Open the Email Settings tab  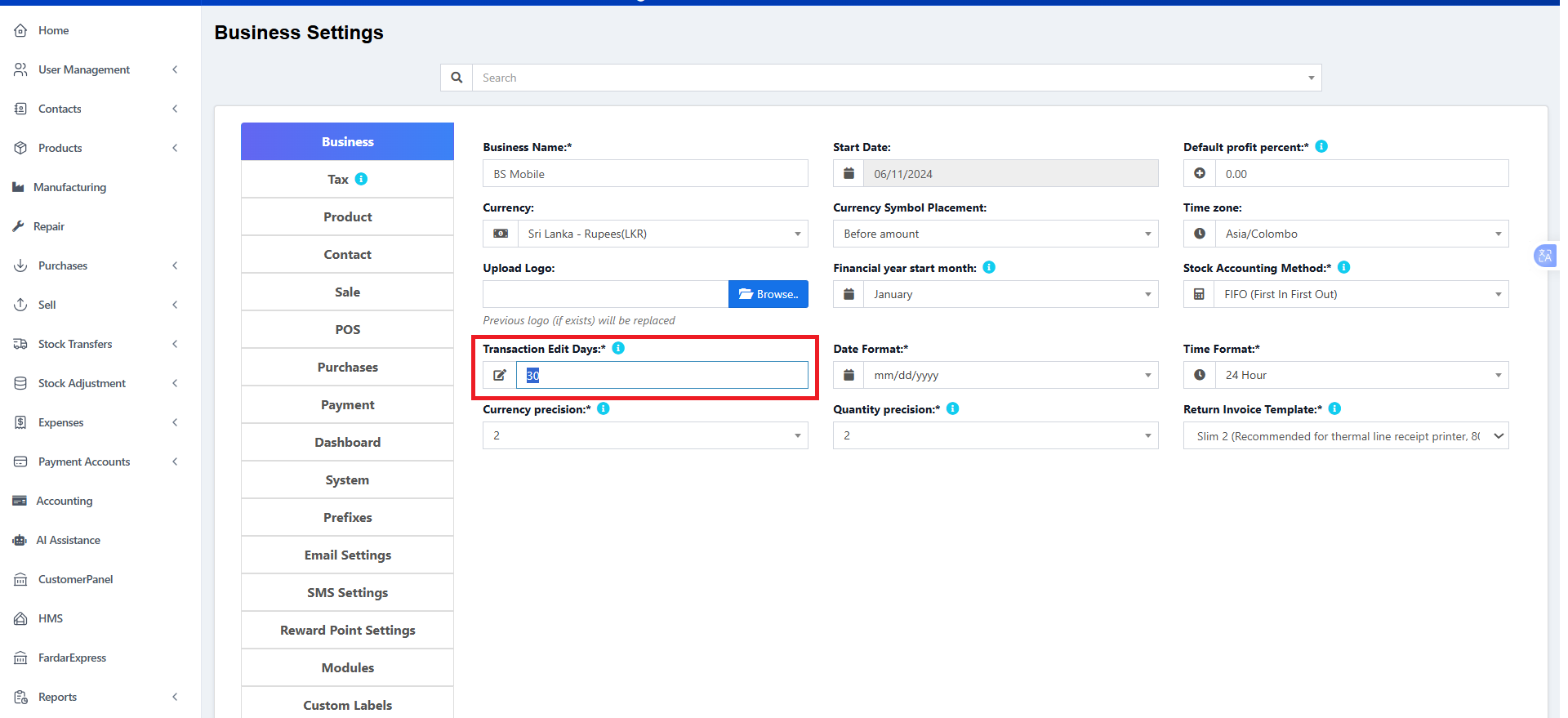click(x=347, y=555)
